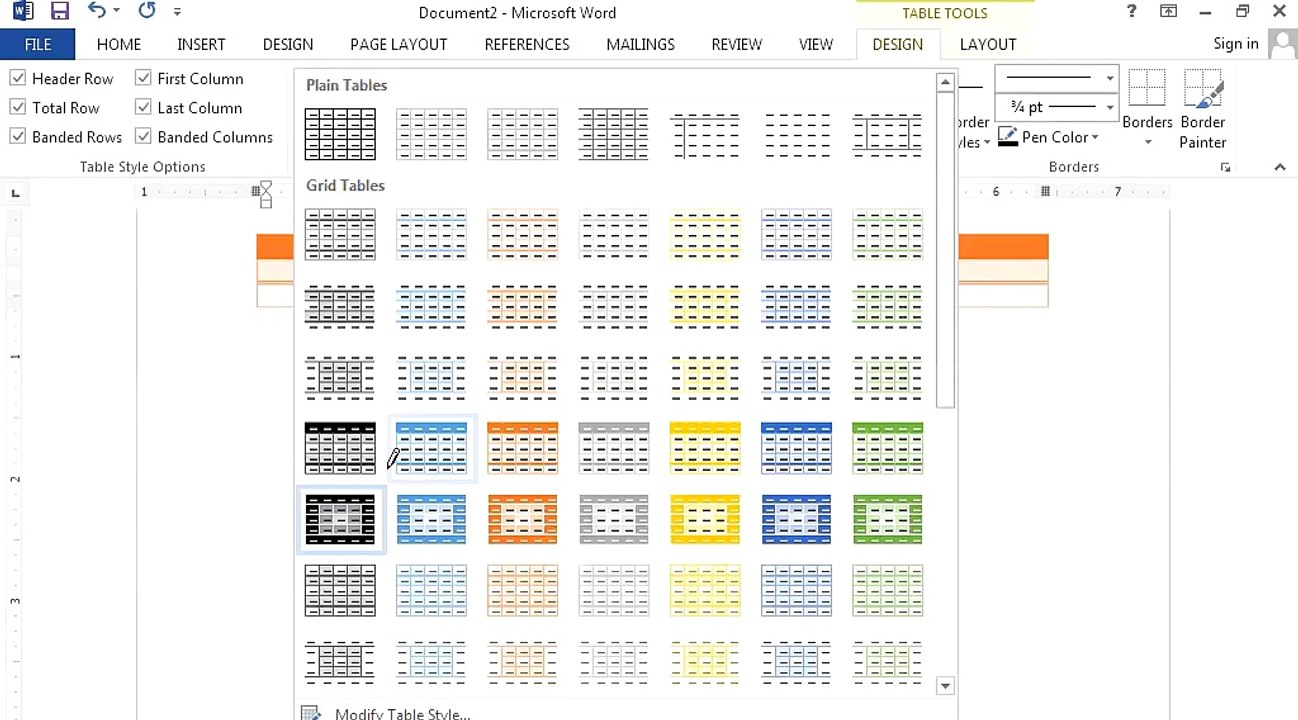
Task: Uncheck the Banded Columns checkbox
Action: pos(143,137)
